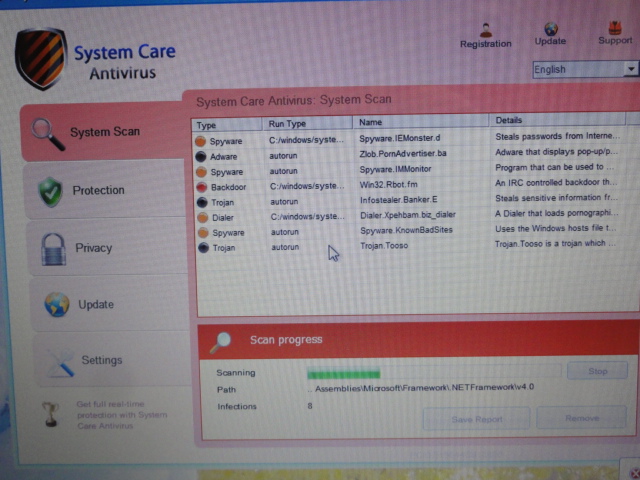Click the Support life vest icon

[x=615, y=28]
